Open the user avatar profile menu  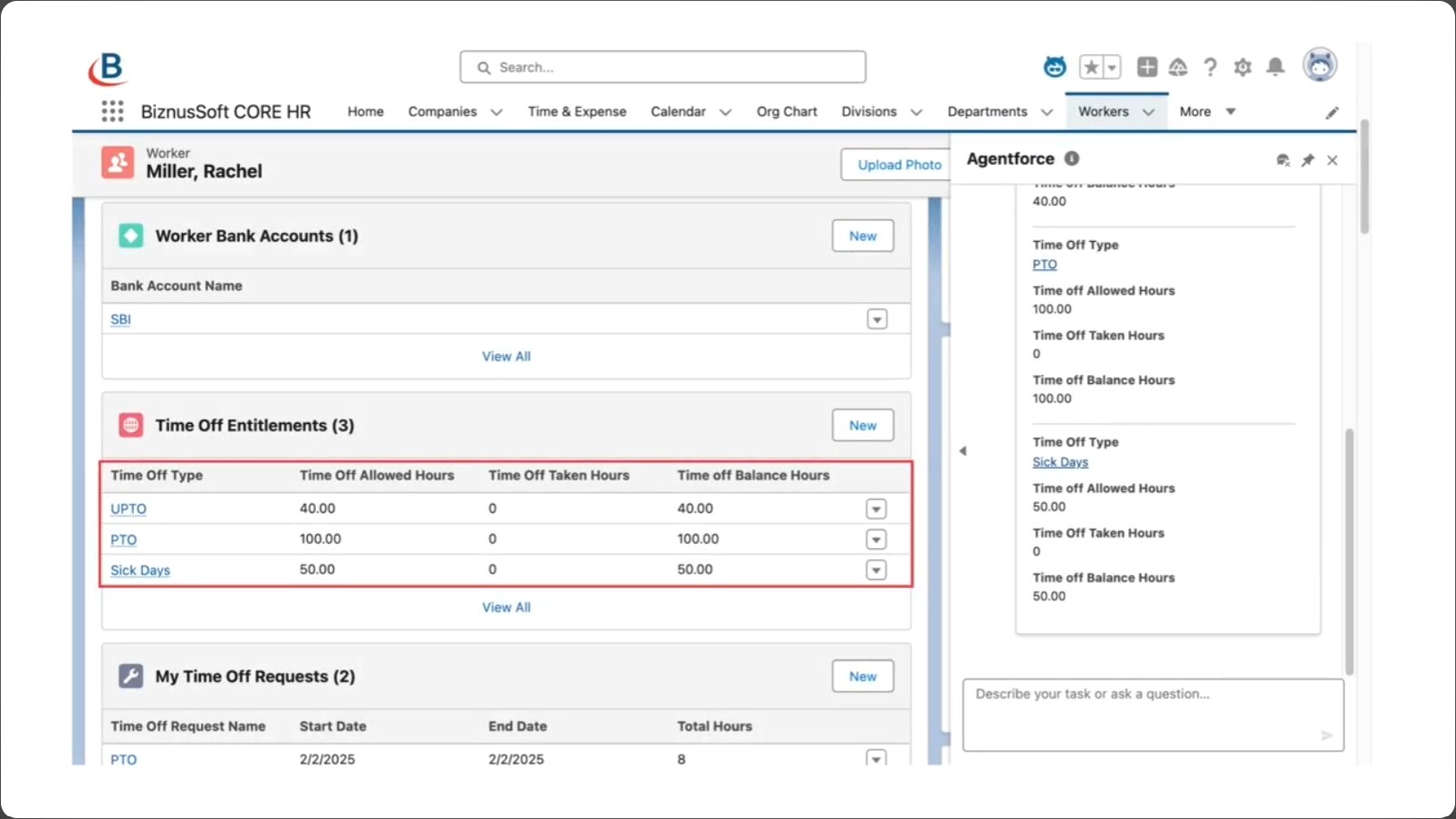point(1320,65)
